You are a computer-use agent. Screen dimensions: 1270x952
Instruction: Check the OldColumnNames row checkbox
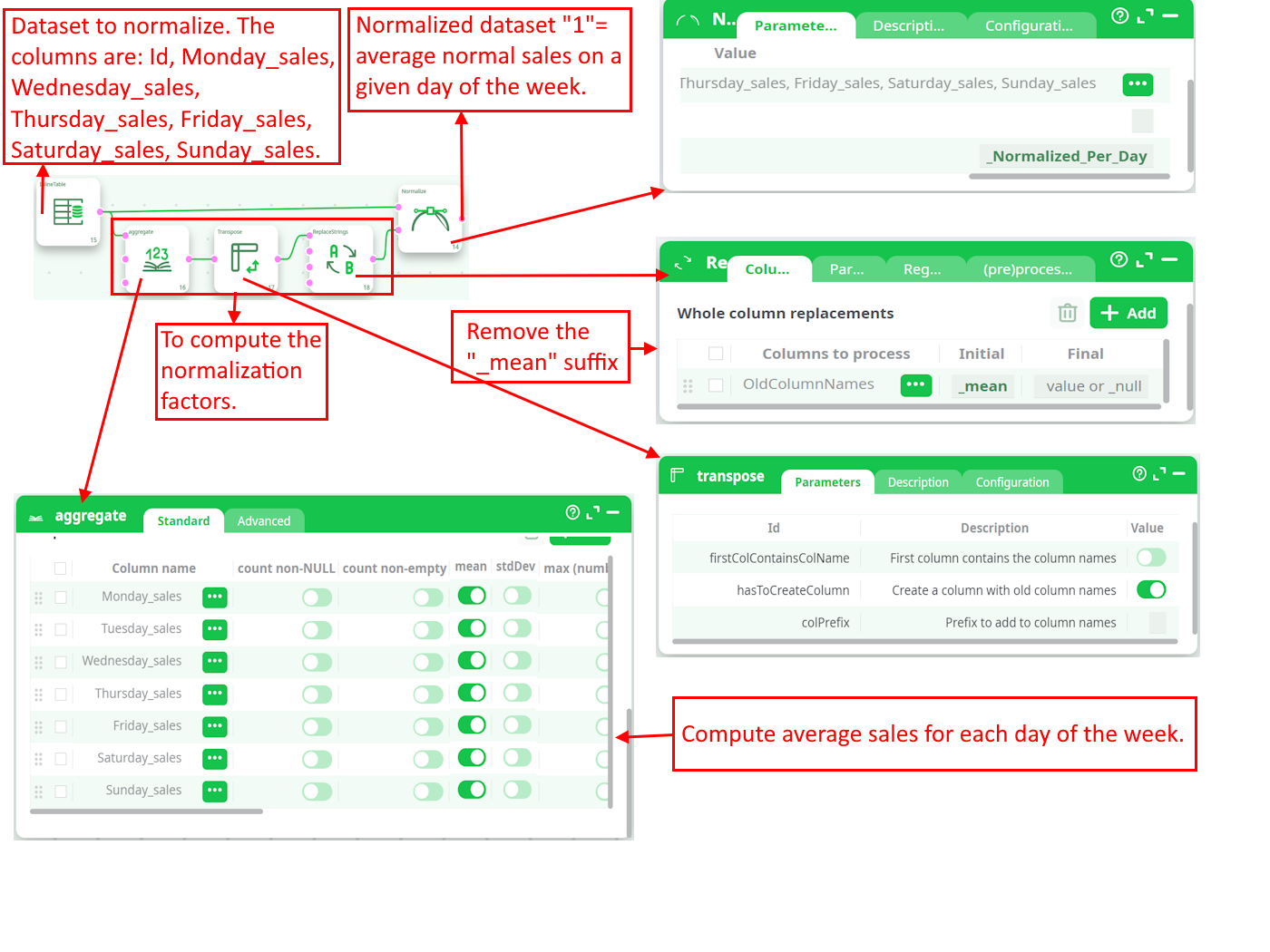coord(716,385)
